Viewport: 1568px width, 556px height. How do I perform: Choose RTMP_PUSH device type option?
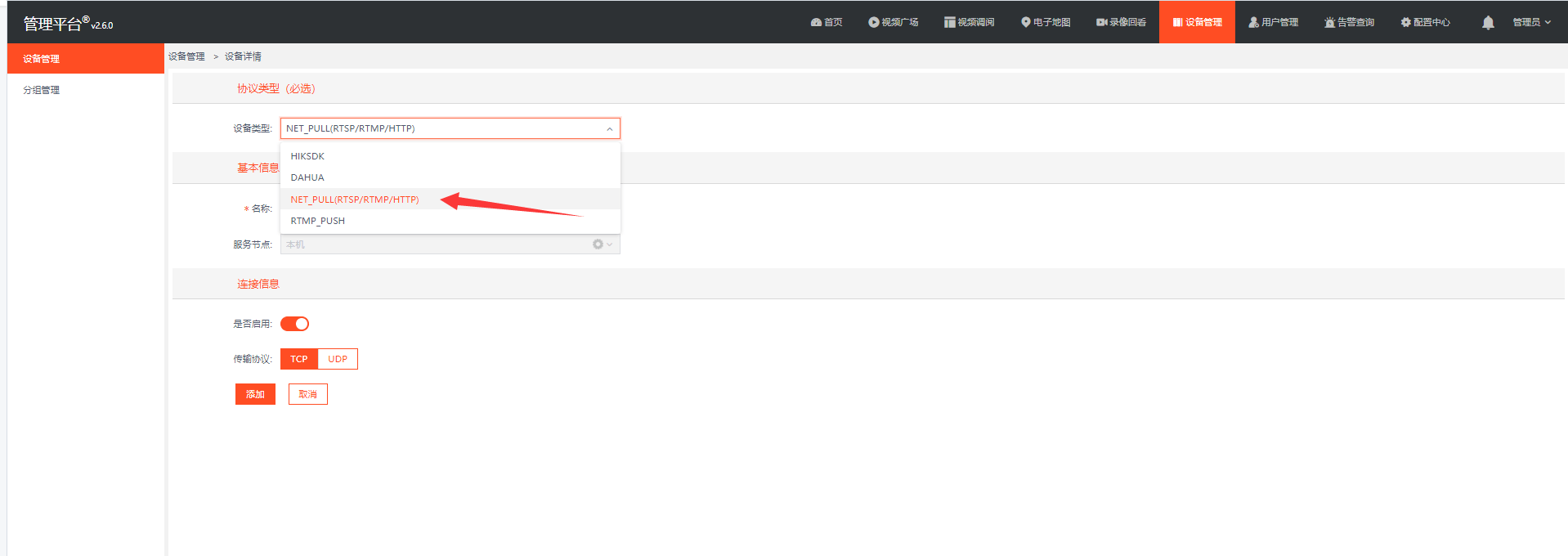click(x=450, y=221)
